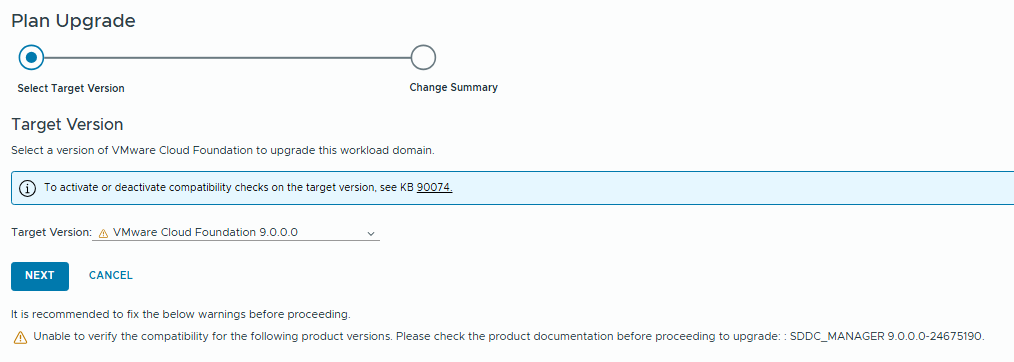This screenshot has height=362, width=1014.
Task: Click the info icon in the banner
Action: click(27, 188)
